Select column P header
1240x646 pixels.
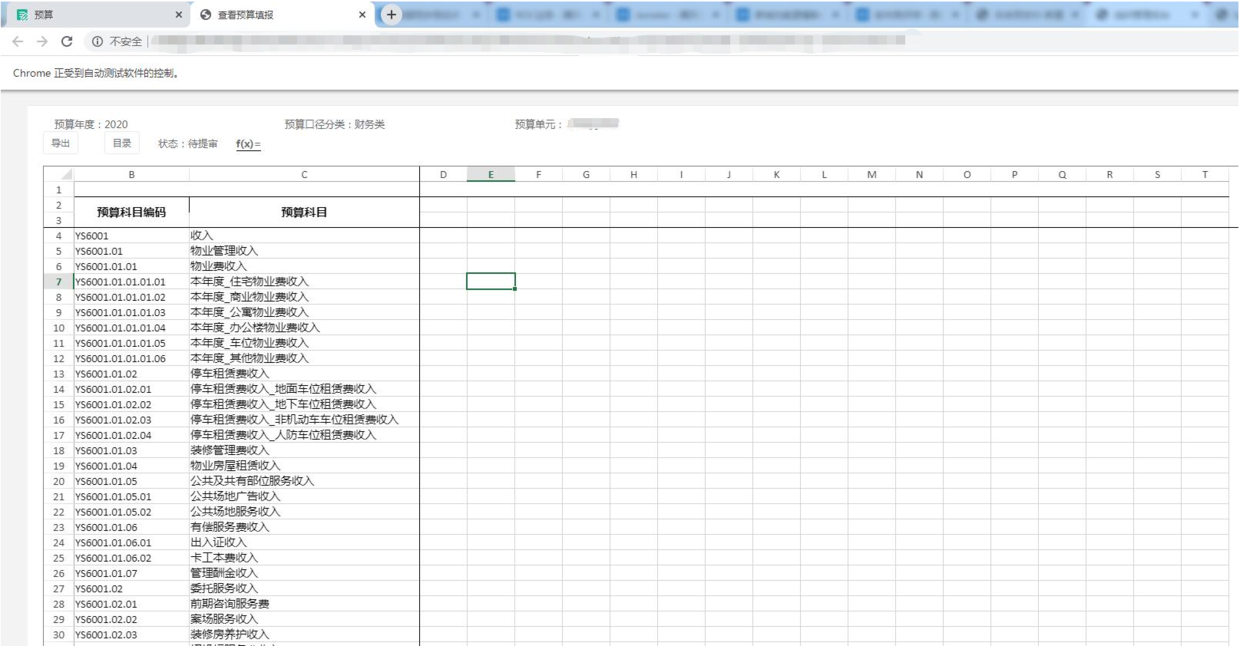coord(1015,174)
